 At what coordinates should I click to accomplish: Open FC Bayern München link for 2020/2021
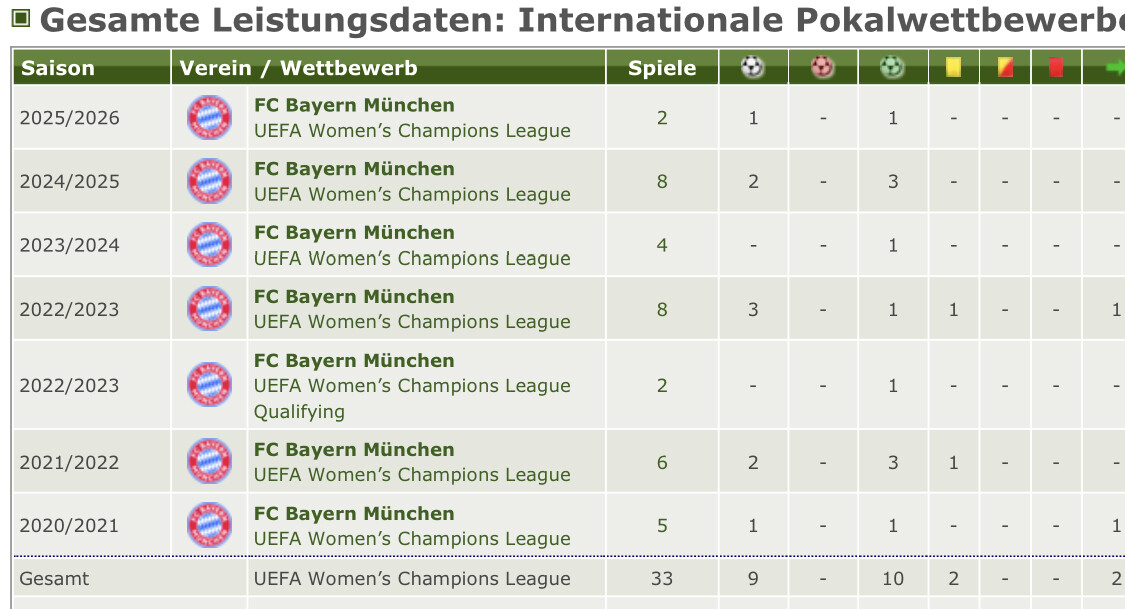click(354, 514)
